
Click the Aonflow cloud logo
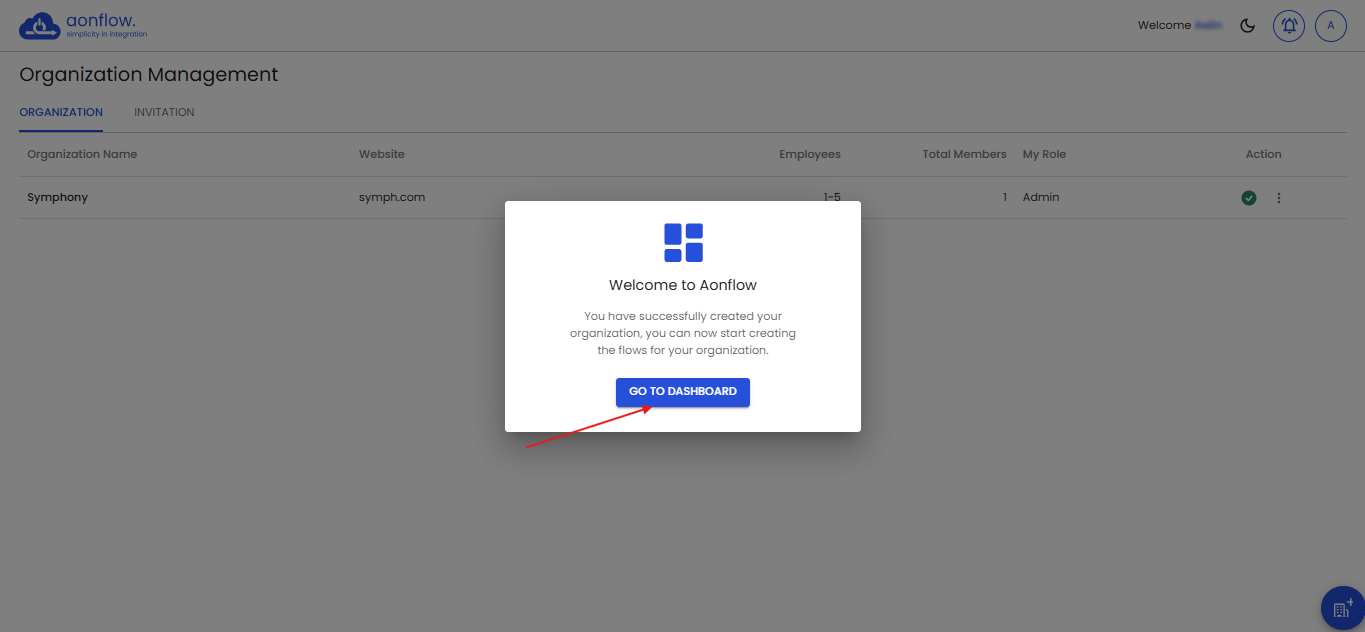(40, 26)
